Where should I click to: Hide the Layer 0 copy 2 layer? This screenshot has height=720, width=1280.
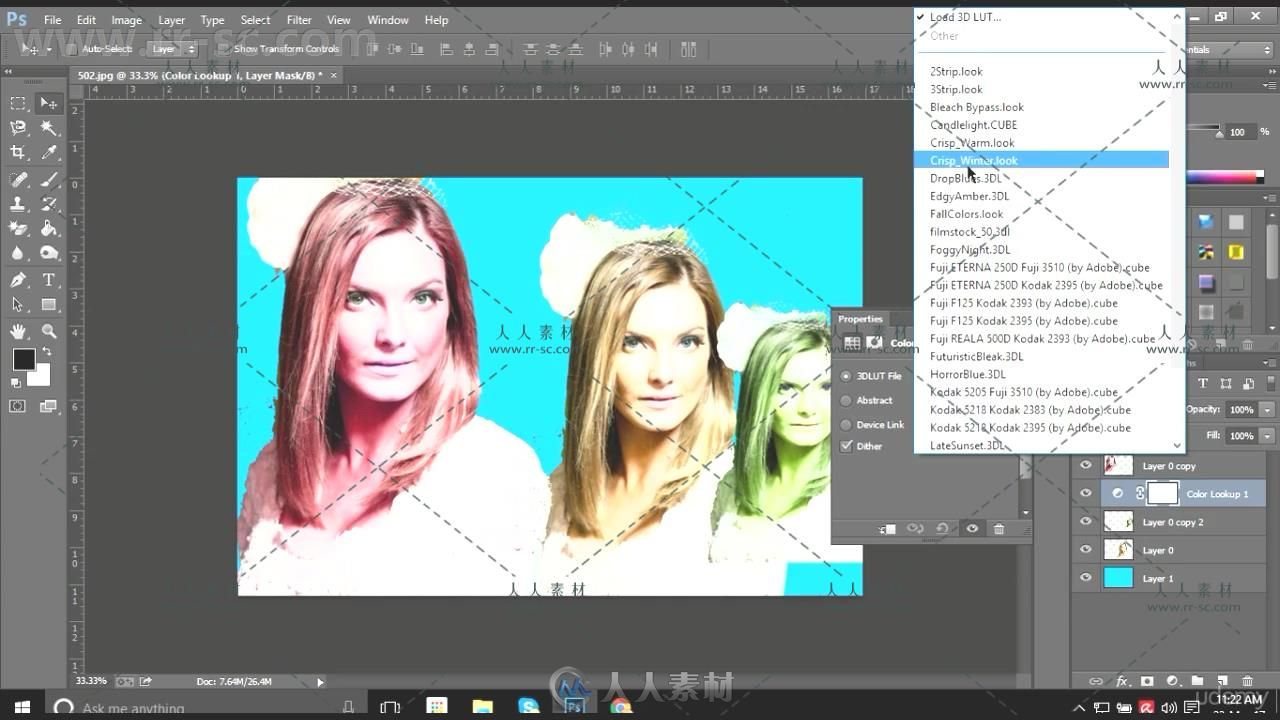(x=1086, y=521)
